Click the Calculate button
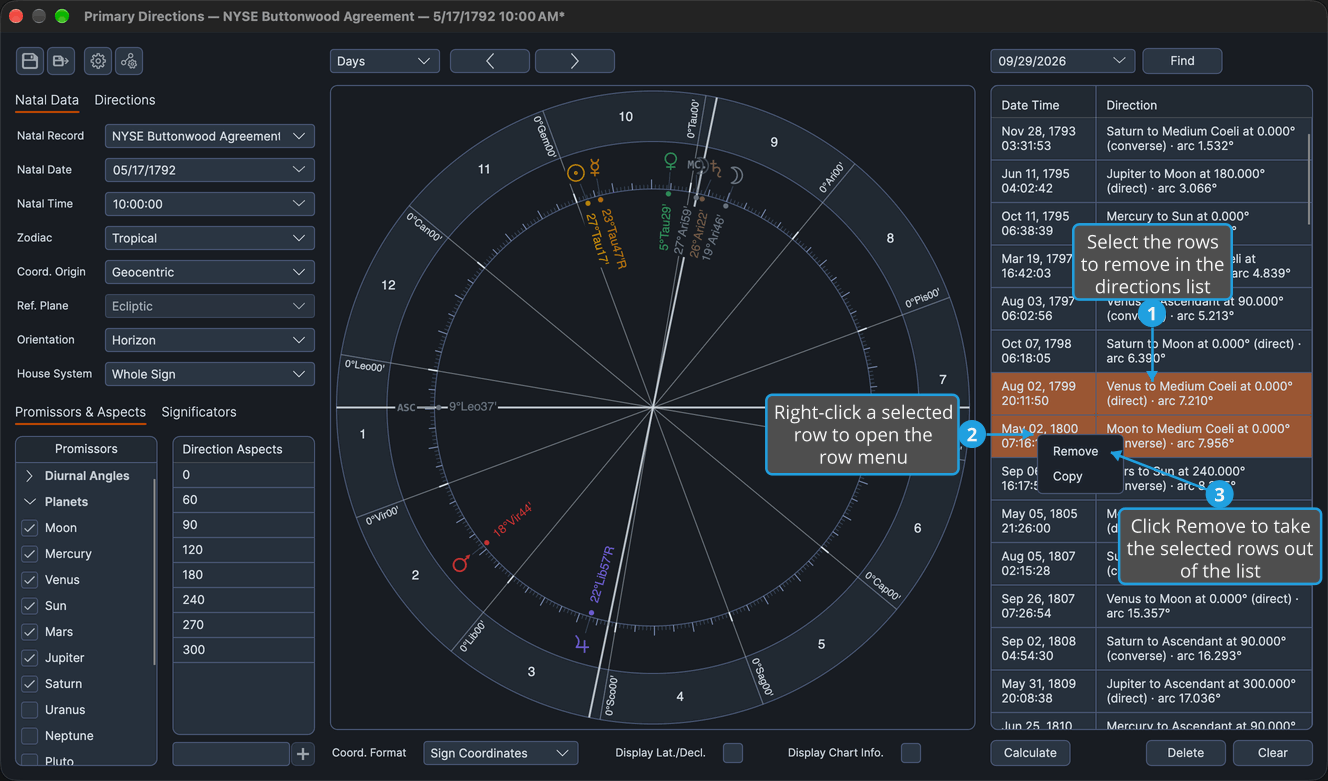 1030,753
